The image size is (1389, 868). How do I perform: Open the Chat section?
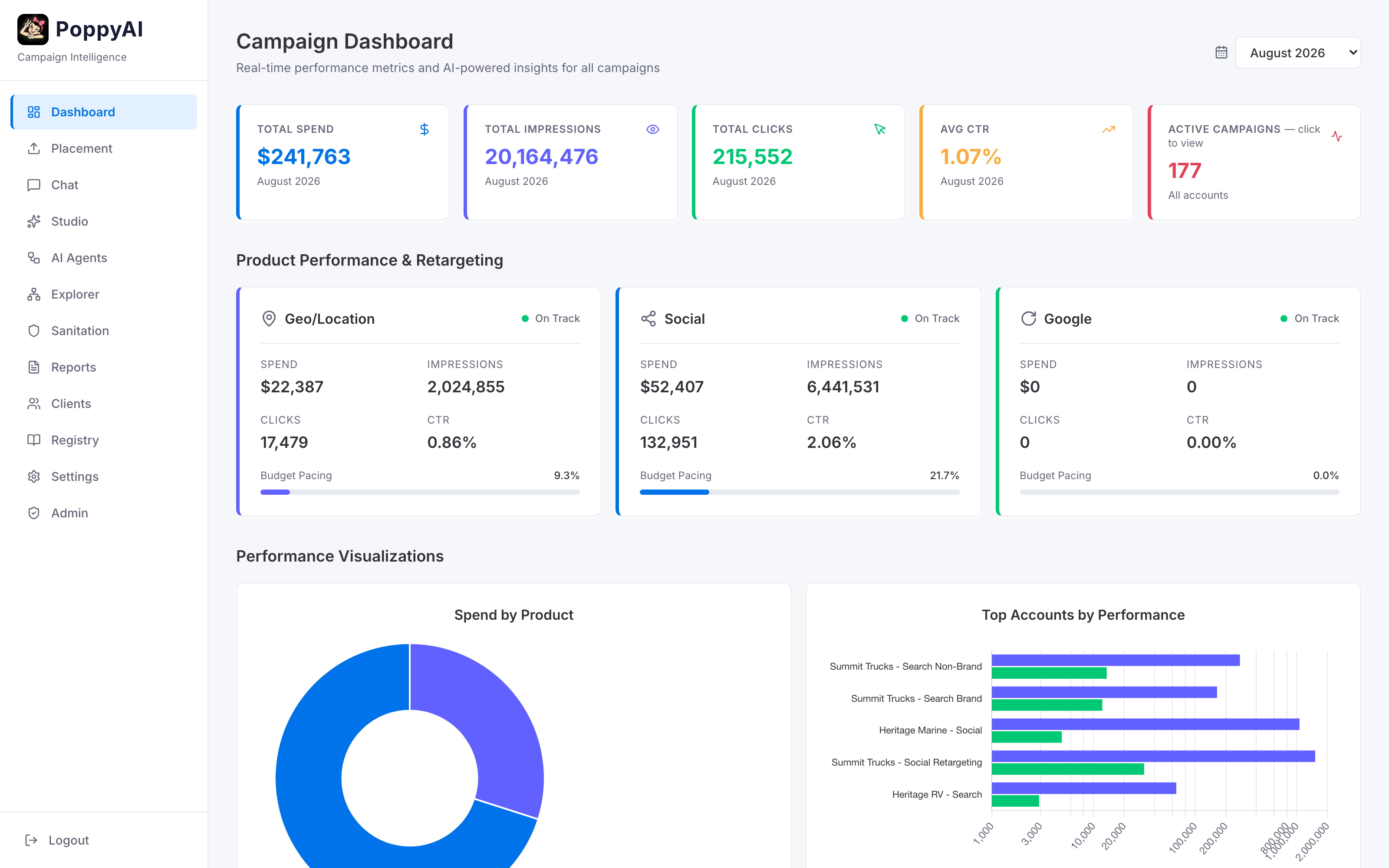[x=104, y=185]
